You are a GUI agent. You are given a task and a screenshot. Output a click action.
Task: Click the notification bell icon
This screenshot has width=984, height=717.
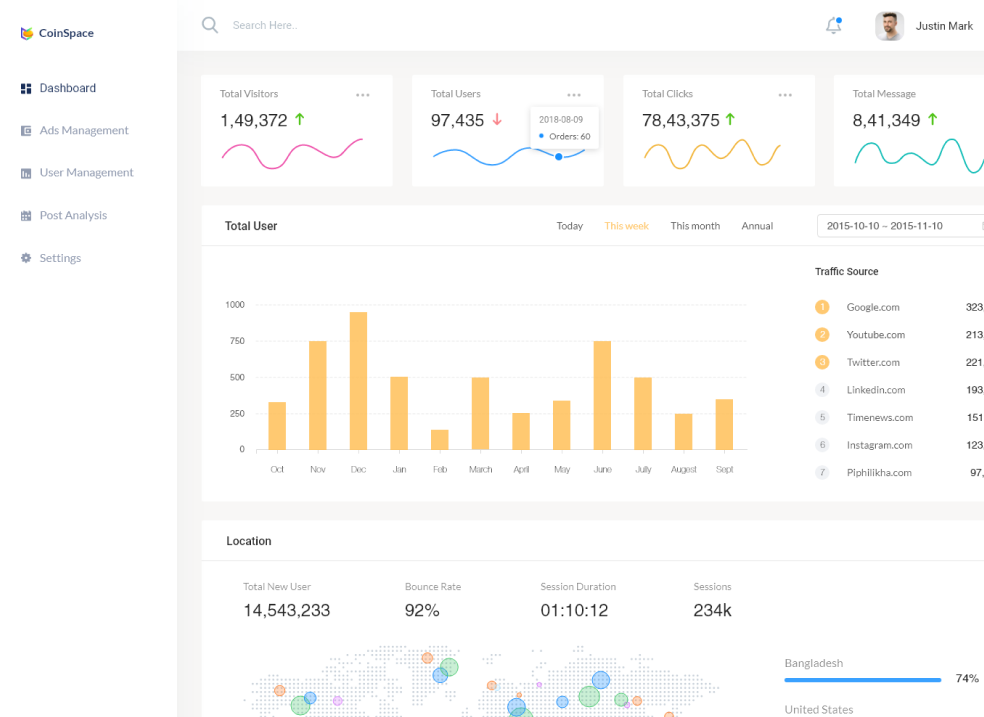coord(833,25)
